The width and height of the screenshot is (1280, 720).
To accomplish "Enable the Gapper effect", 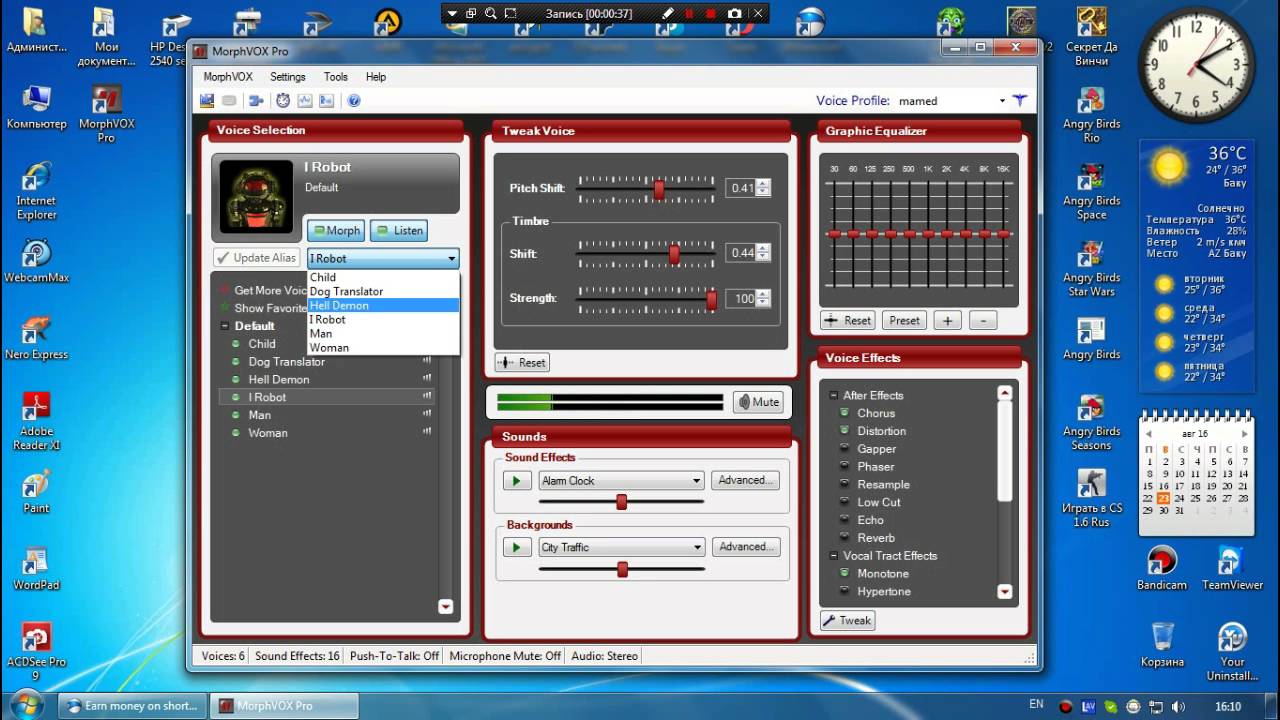I will (844, 449).
